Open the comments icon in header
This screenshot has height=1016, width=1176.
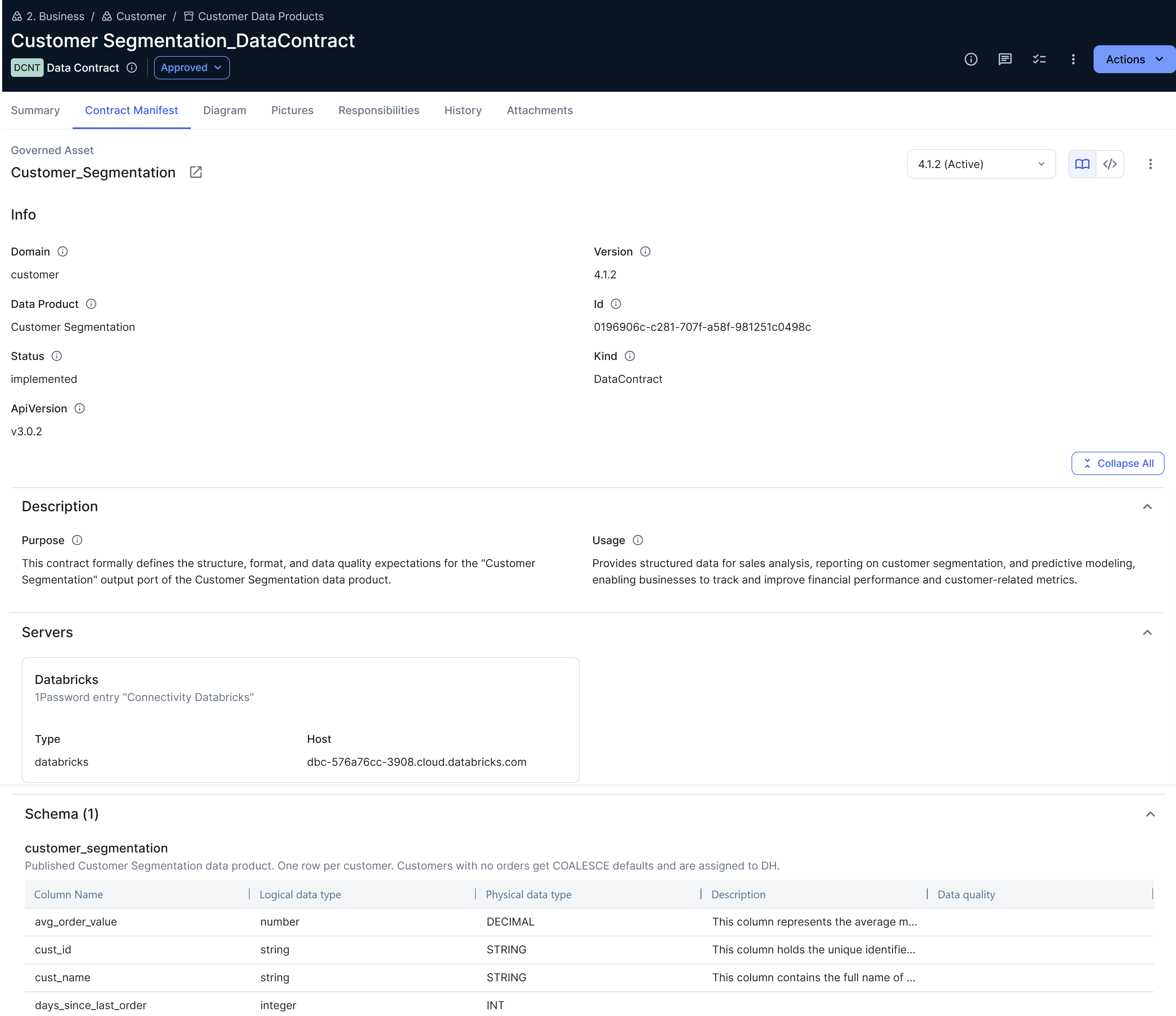tap(1005, 59)
